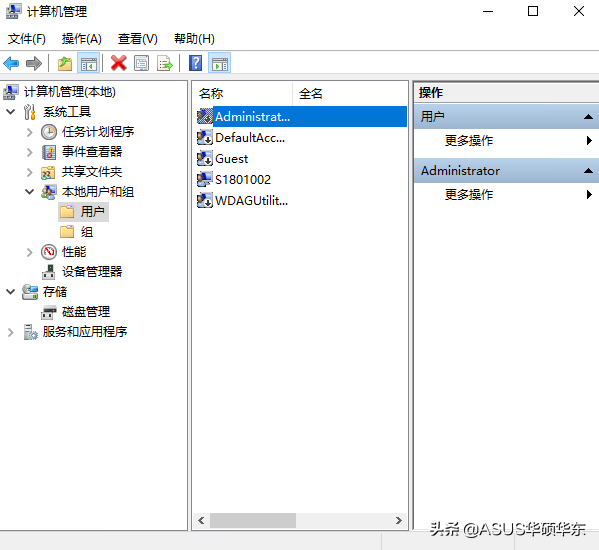The height and width of the screenshot is (550, 599).
Task: Click the horizontal scrollbar left arrow
Action: click(x=201, y=521)
